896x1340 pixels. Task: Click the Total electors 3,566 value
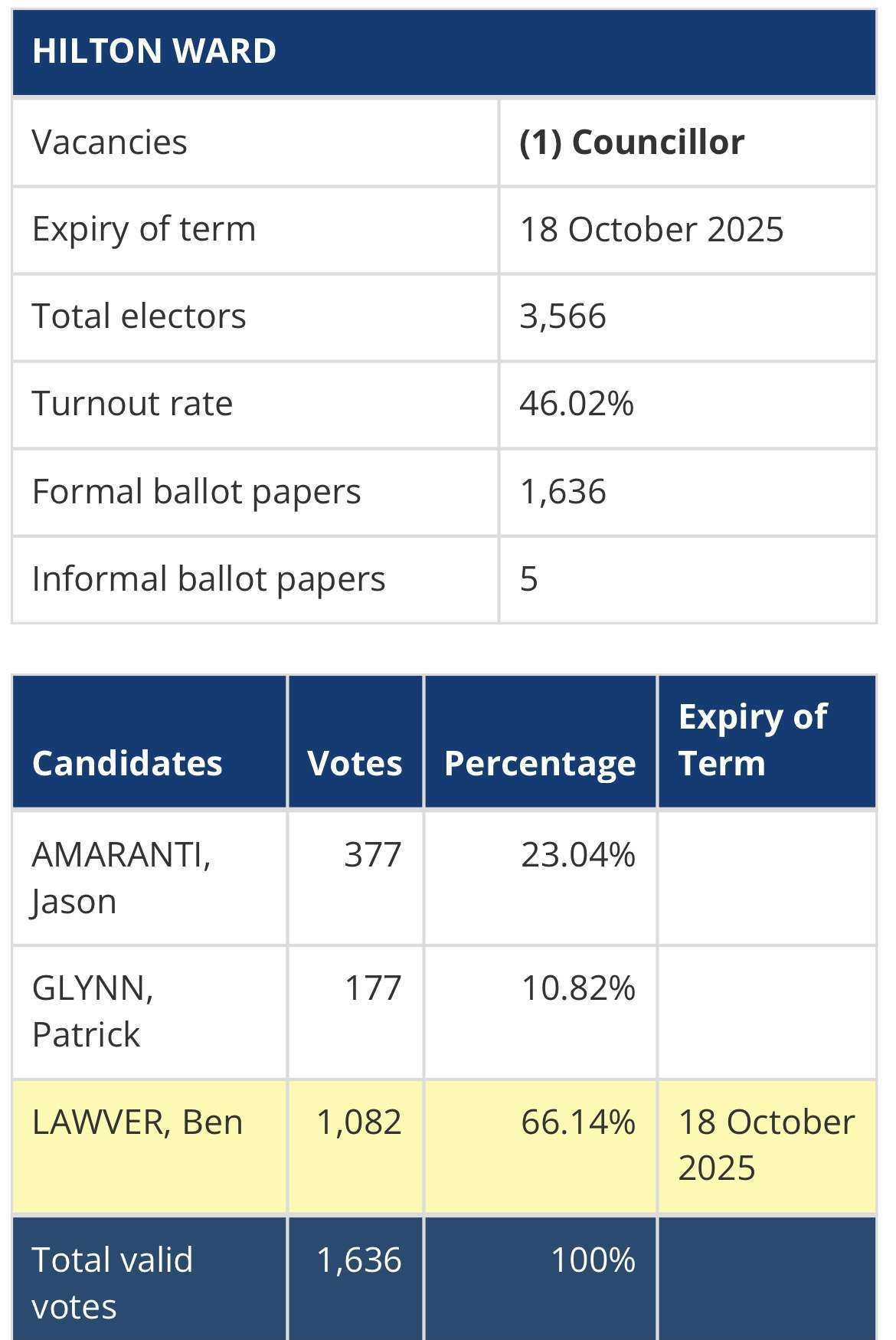[563, 316]
